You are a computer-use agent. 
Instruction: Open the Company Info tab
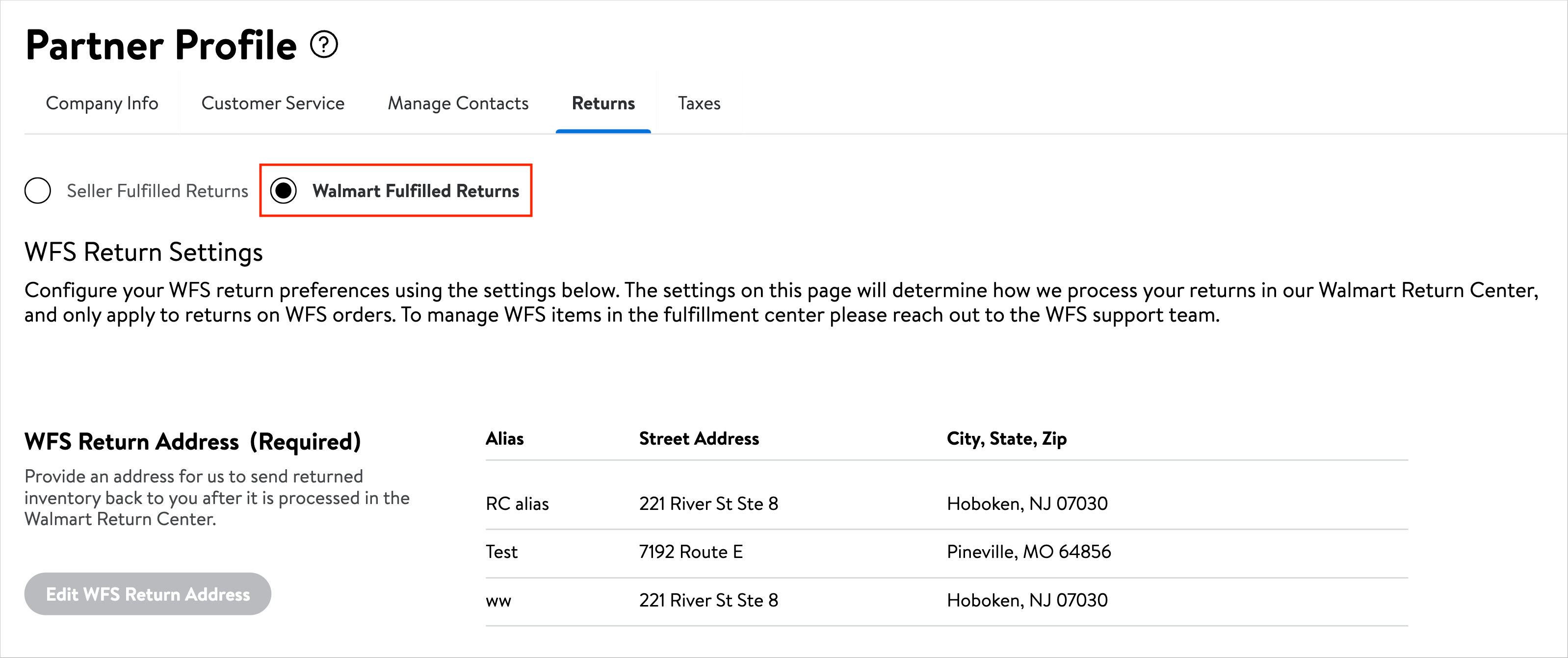(x=102, y=103)
